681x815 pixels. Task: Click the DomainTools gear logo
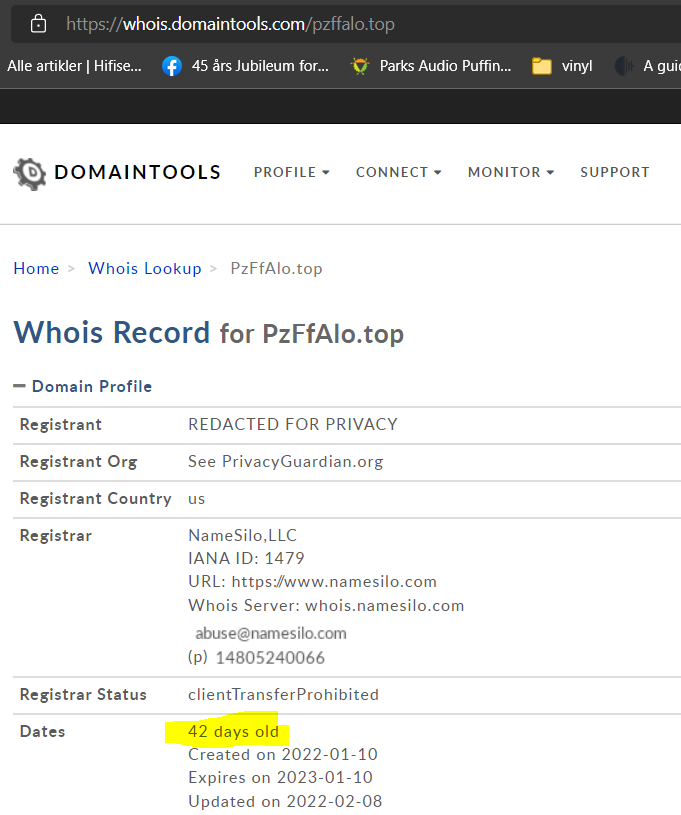[30, 174]
